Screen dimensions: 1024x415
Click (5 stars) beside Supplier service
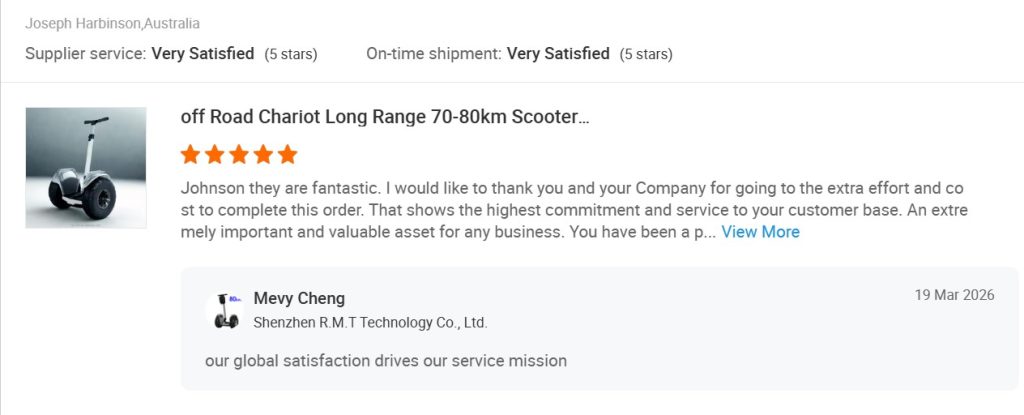pyautogui.click(x=291, y=54)
